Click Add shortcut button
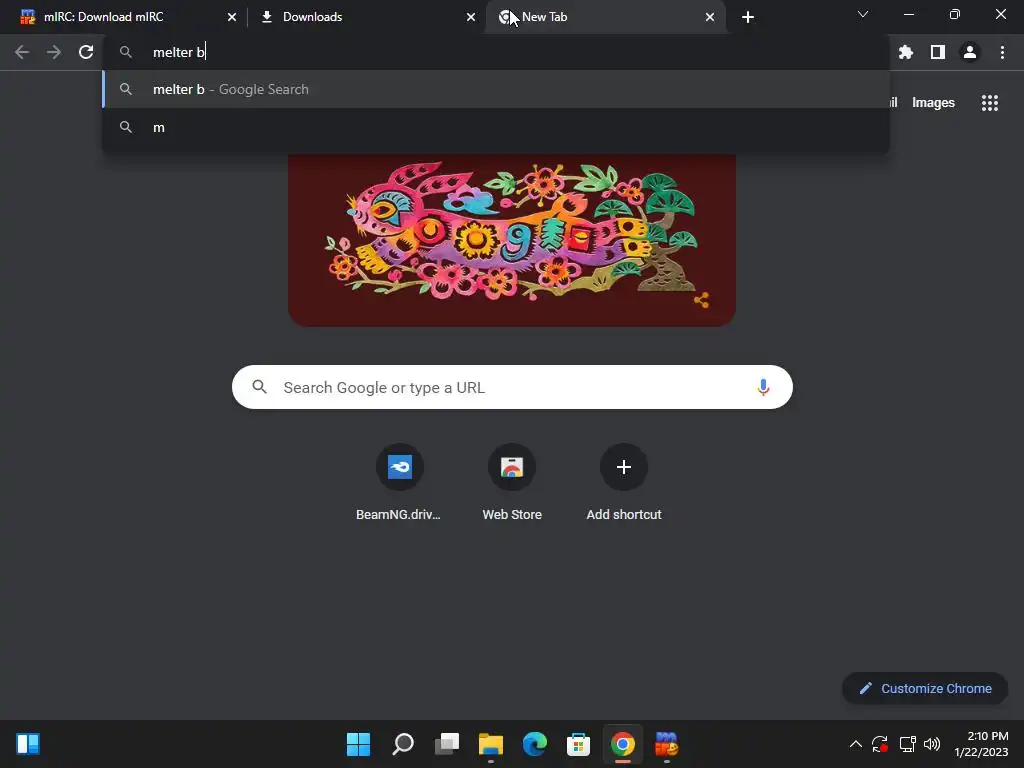The image size is (1024, 768). click(x=624, y=483)
